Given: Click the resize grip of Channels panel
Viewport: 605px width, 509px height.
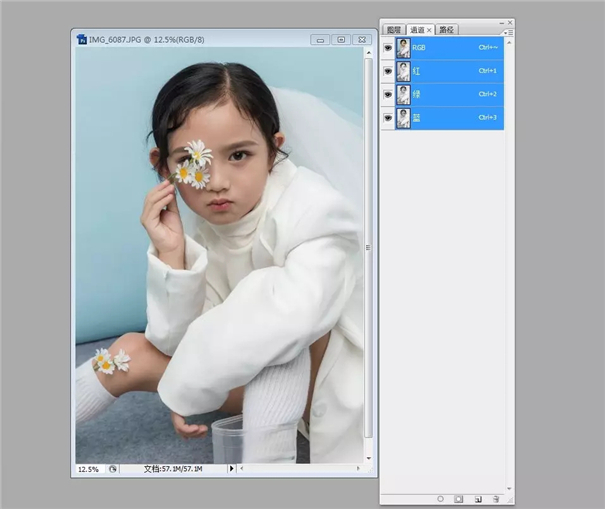Looking at the screenshot, I should 510,501.
